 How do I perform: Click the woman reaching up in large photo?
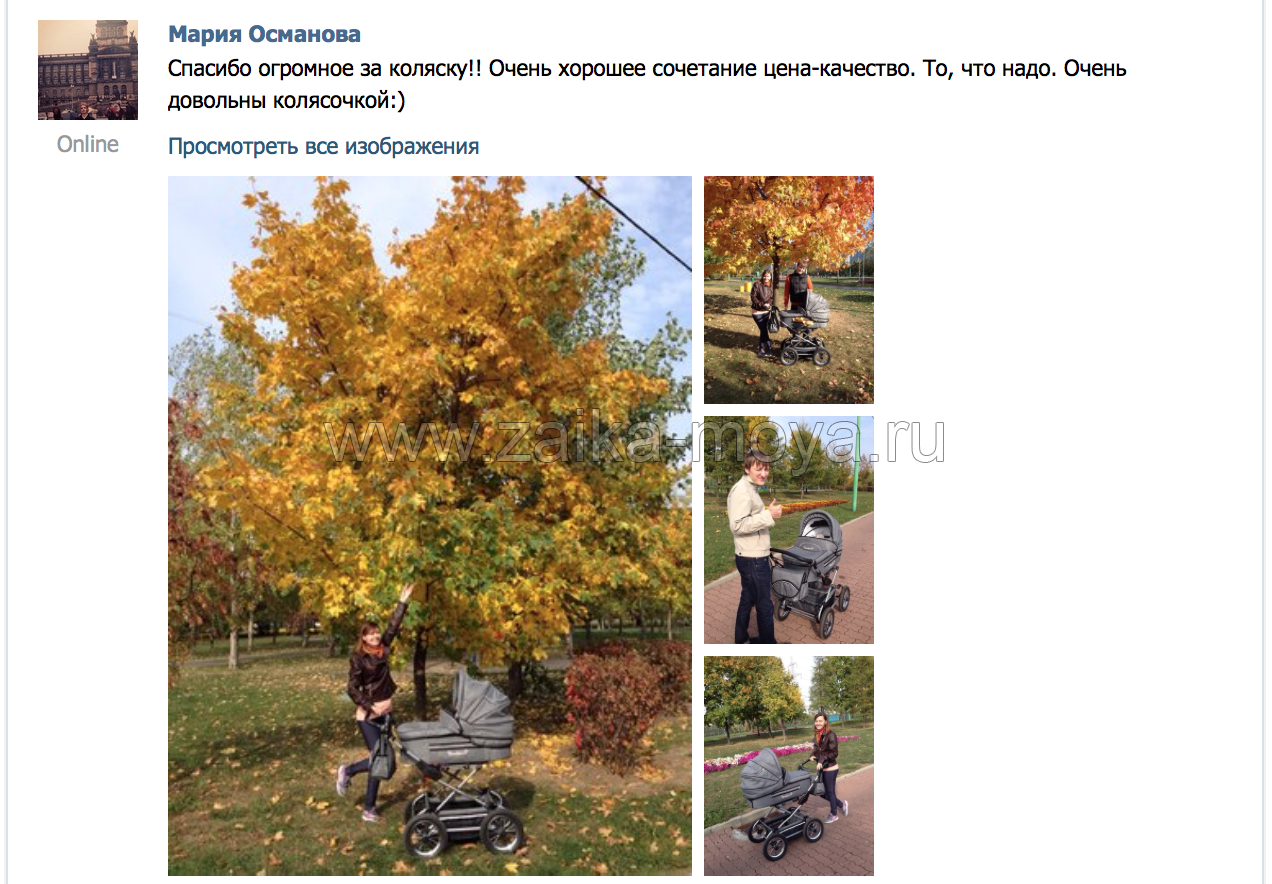coord(372,700)
